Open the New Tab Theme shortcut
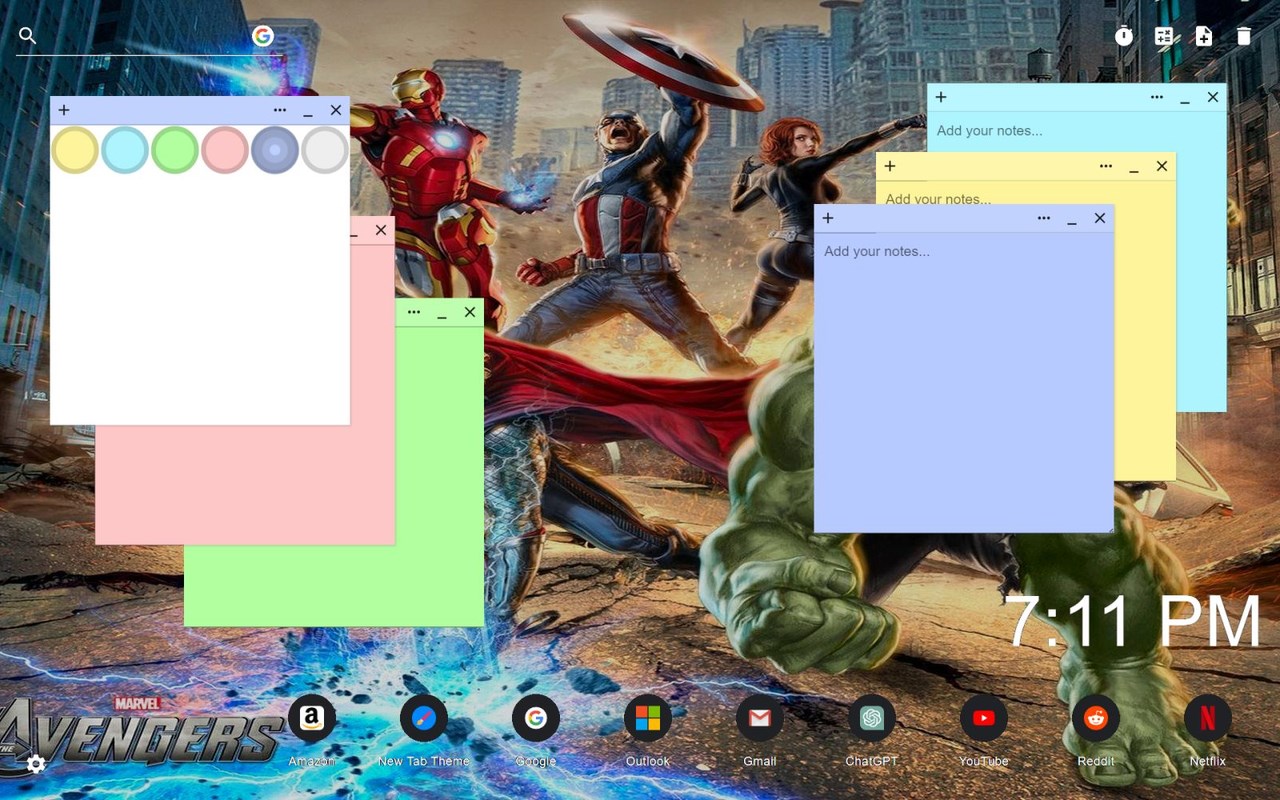 pos(424,718)
